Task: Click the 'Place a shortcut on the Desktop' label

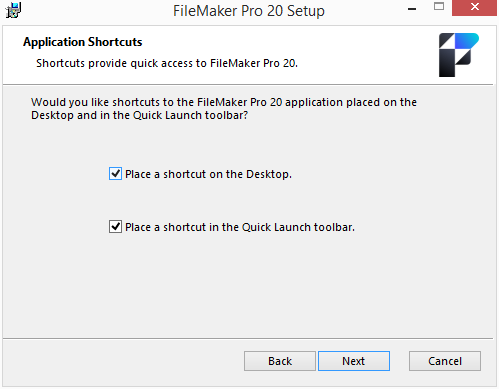Action: pos(208,174)
